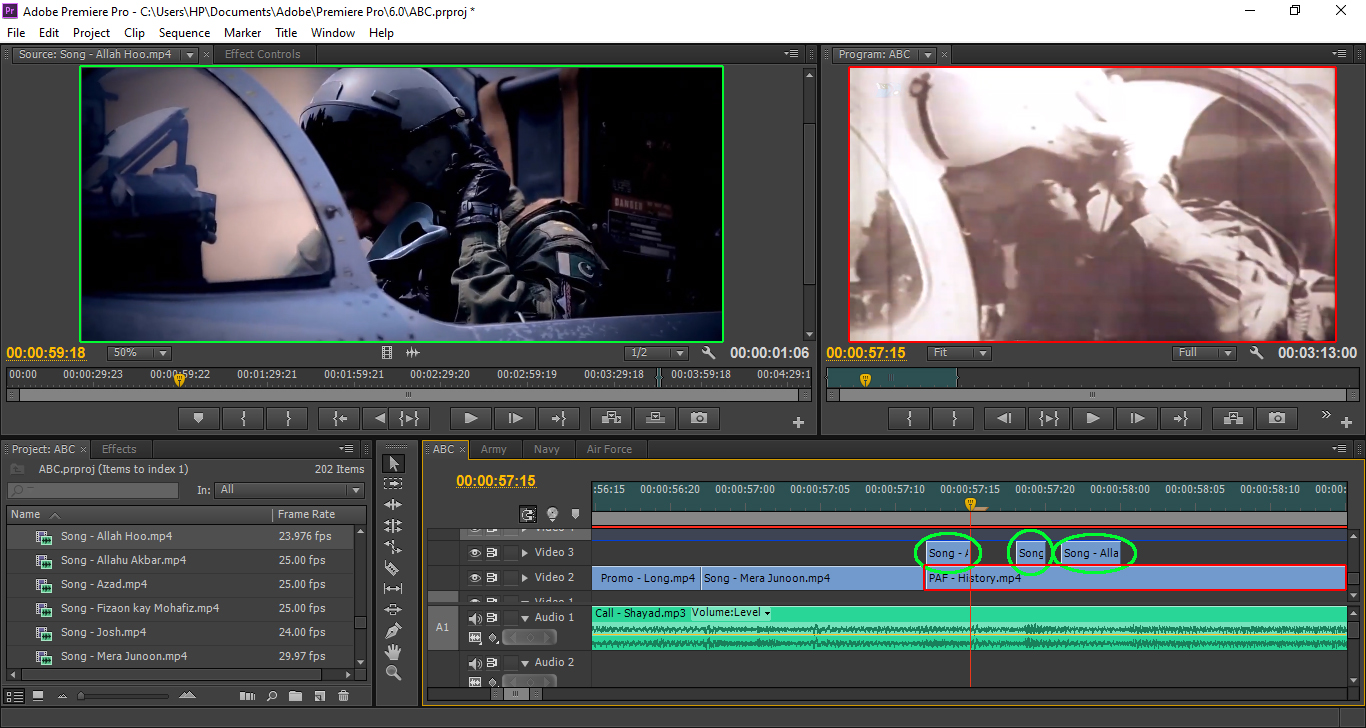The width and height of the screenshot is (1366, 728).
Task: Click Automate to Sequence icon
Action: (247, 696)
